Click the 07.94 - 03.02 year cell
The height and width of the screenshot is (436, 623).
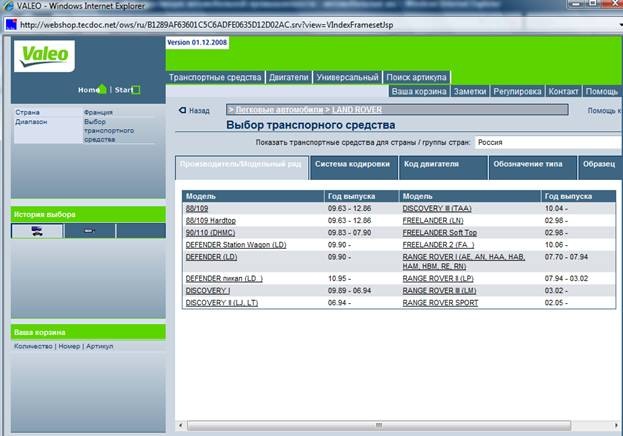pyautogui.click(x=566, y=279)
